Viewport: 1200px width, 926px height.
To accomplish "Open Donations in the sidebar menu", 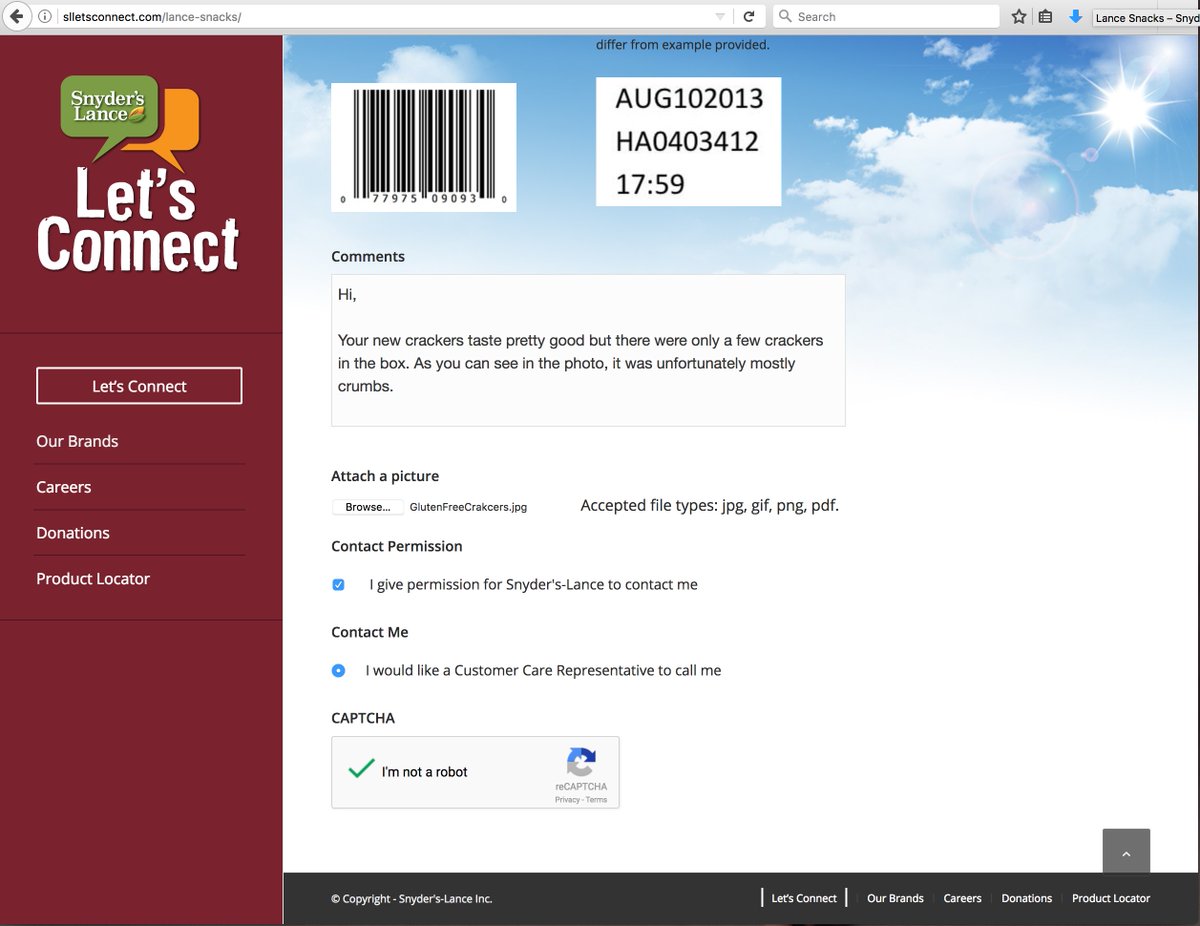I will pos(73,533).
